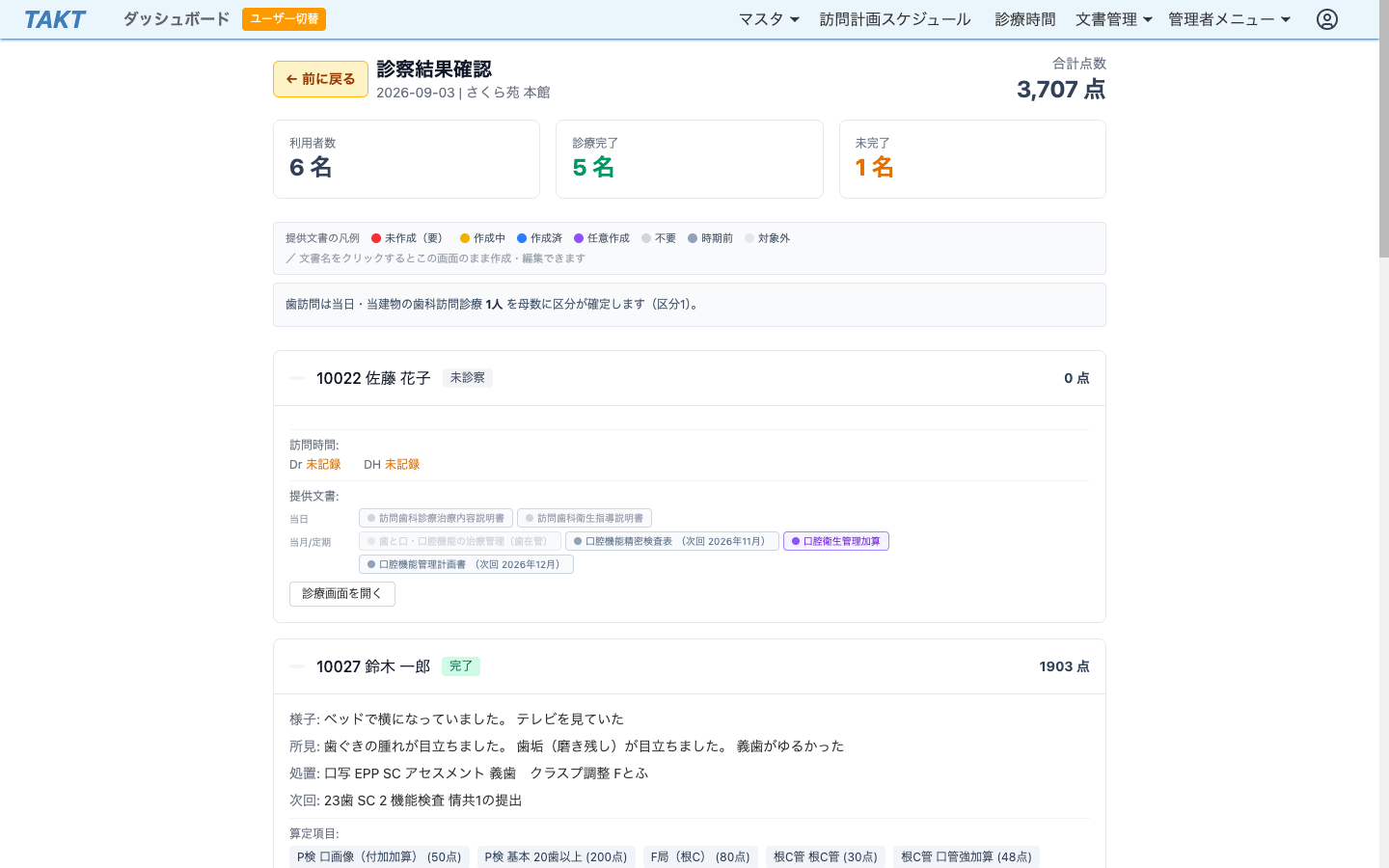This screenshot has width=1389, height=868.
Task: Expand the 管理者メニュー dropdown
Action: click(1229, 19)
